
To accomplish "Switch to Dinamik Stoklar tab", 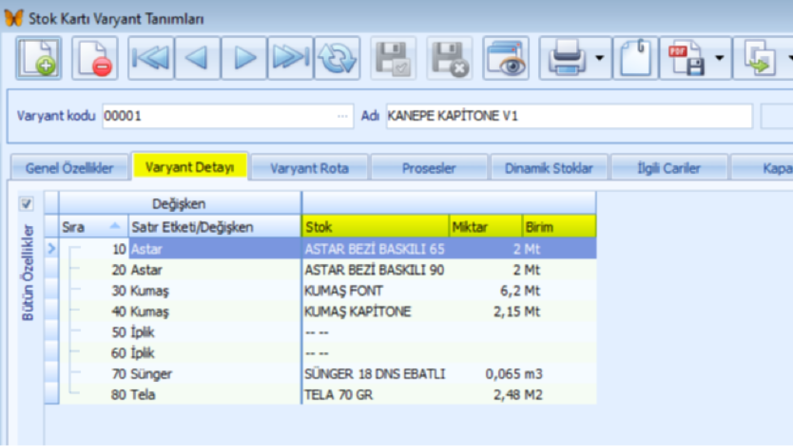I will pos(549,168).
